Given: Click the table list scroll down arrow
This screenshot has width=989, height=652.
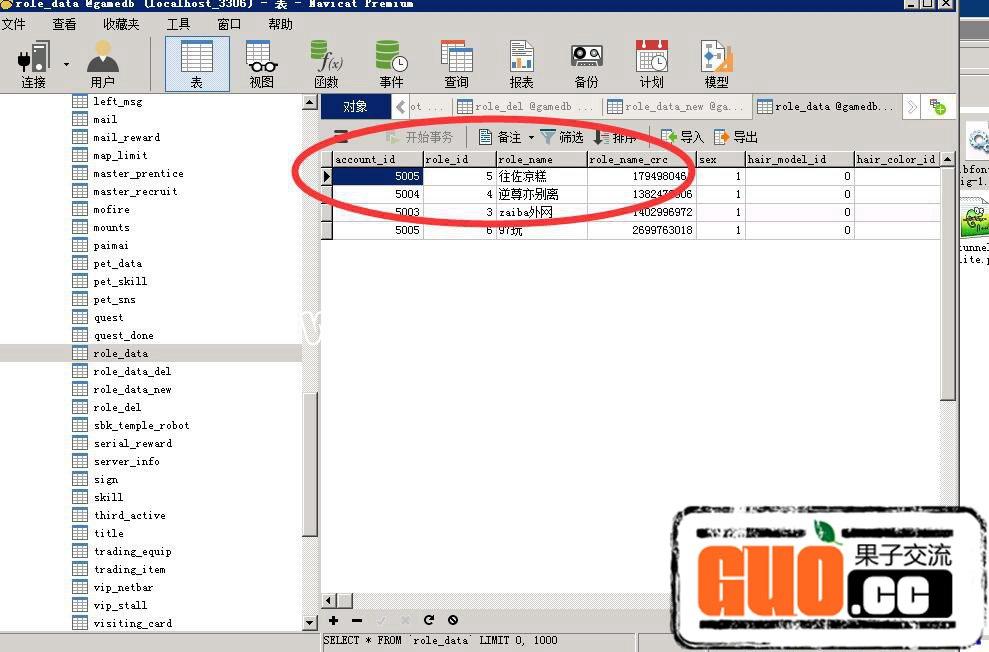Looking at the screenshot, I should tap(310, 623).
